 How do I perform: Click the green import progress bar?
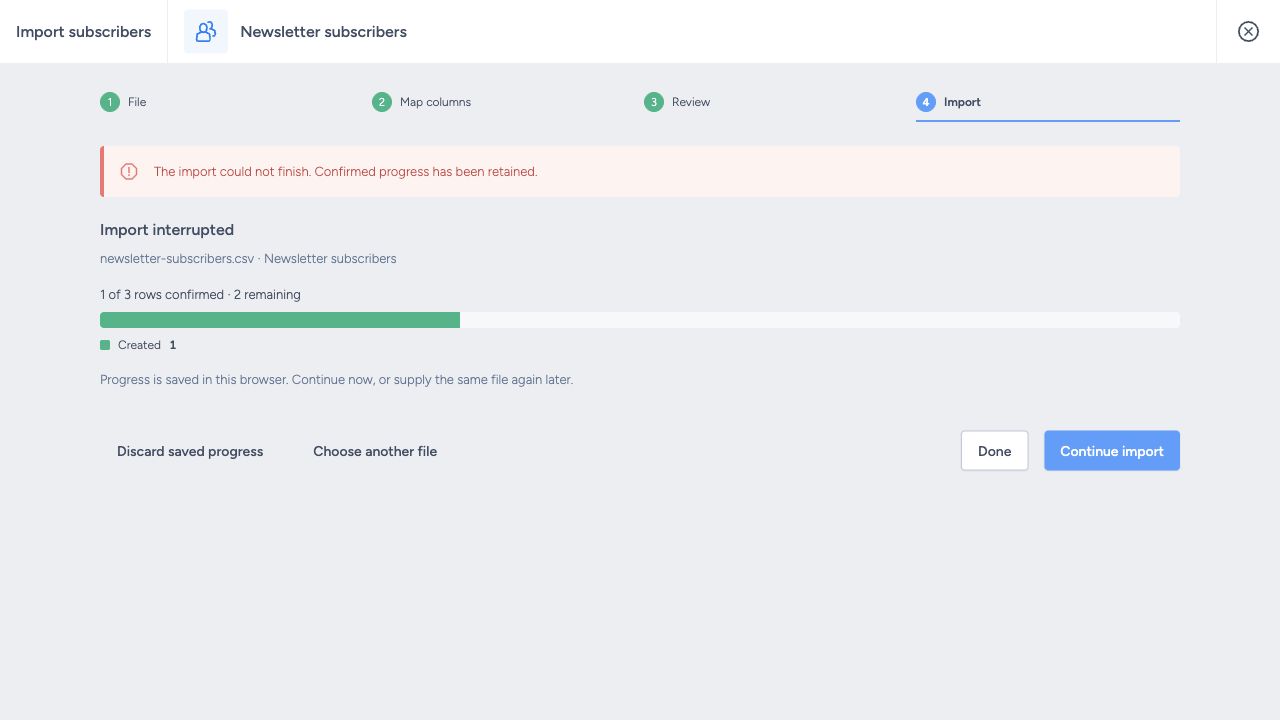pos(280,320)
